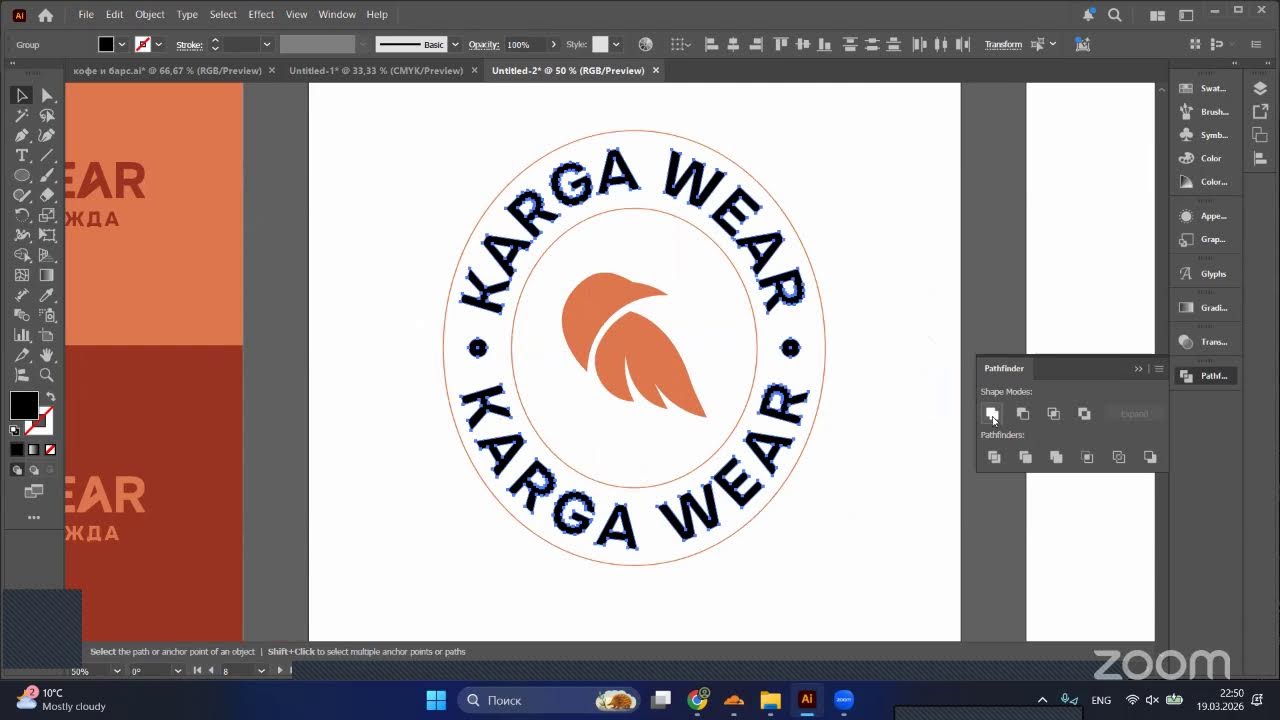Screen dimensions: 1280x720
Task: Switch to Gradient mode below fill box
Action: [x=33, y=450]
